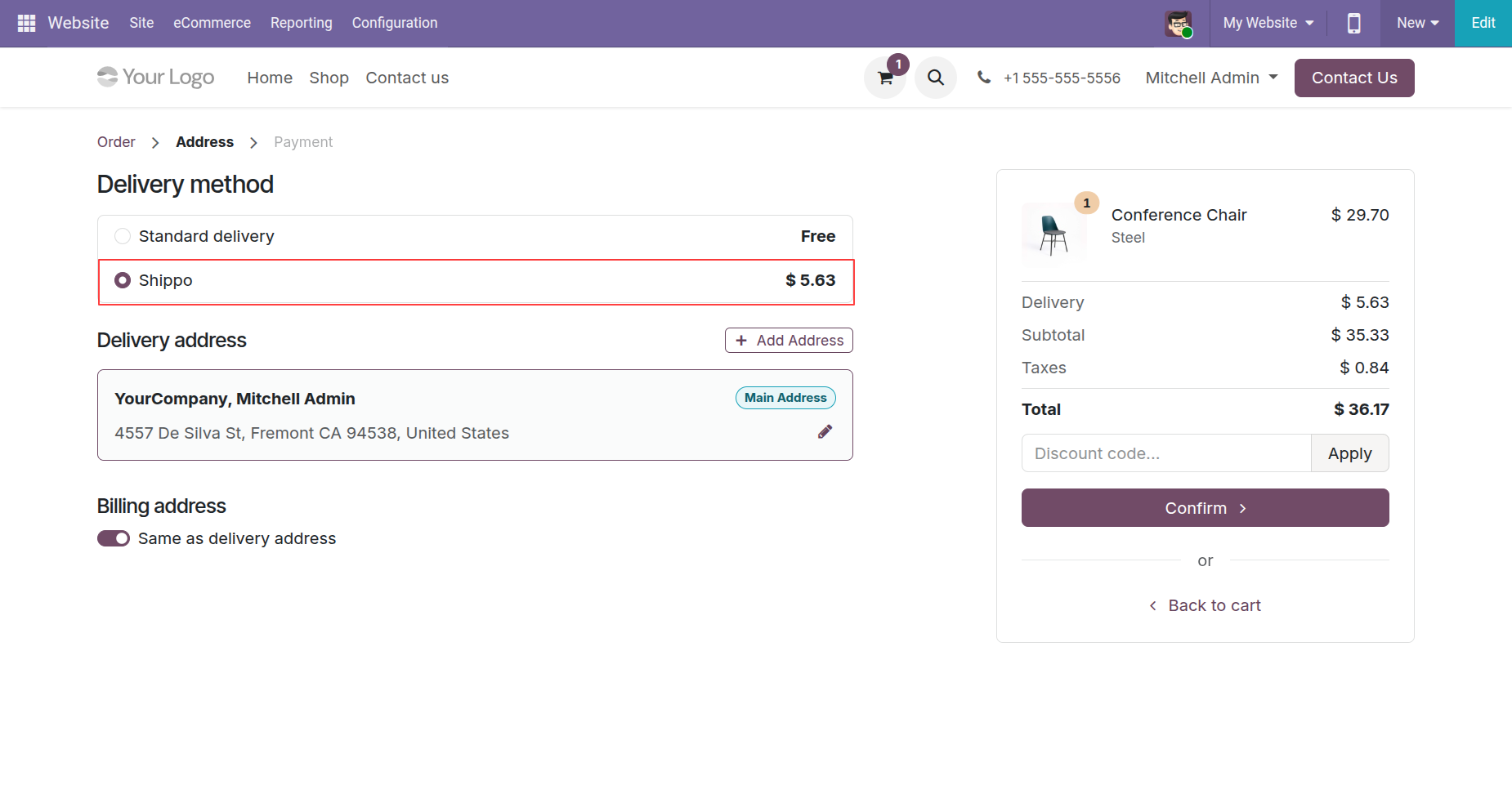The image size is (1512, 794).
Task: Open the eCommerce menu
Action: click(x=212, y=23)
